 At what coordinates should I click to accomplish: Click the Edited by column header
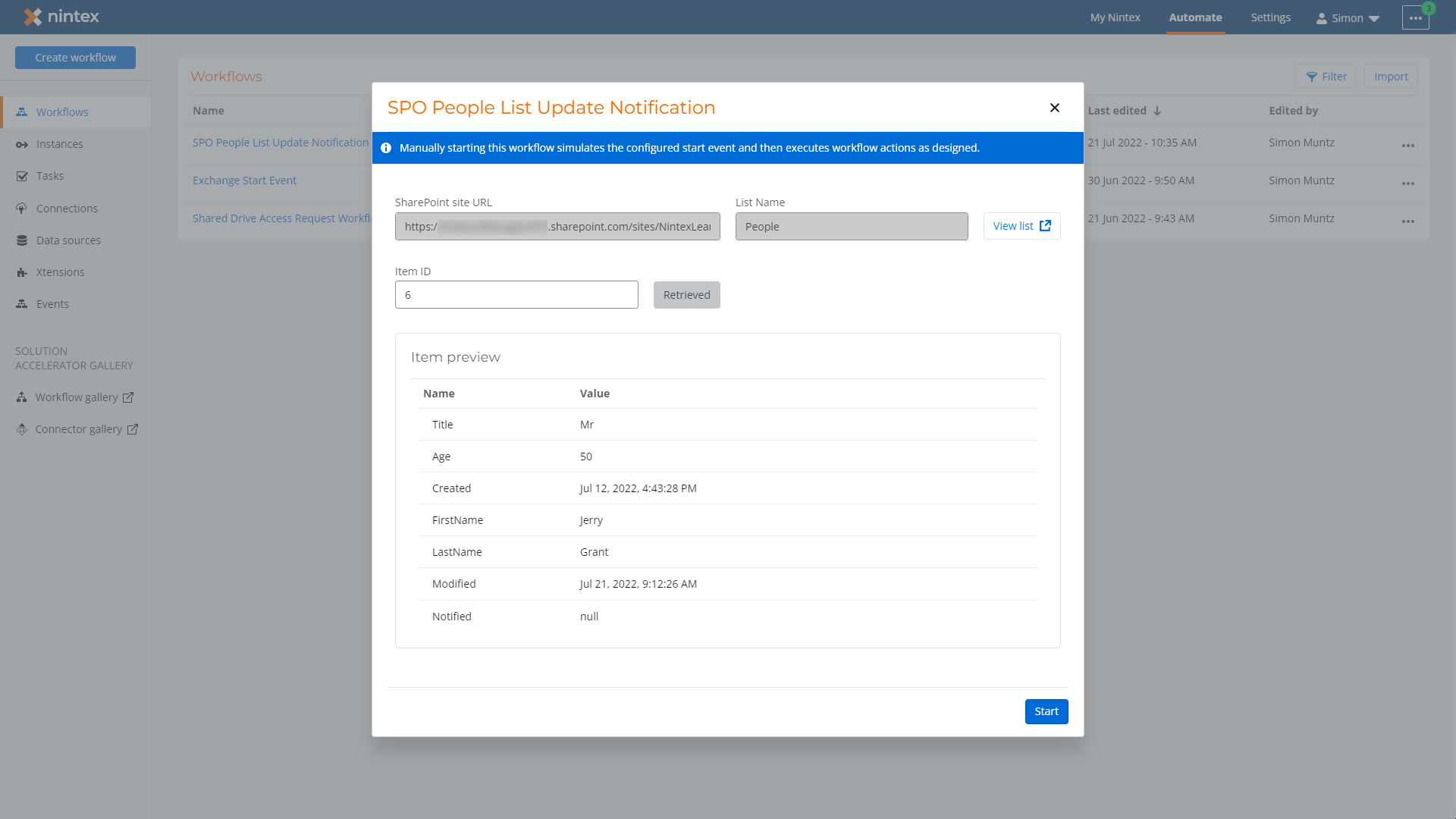1293,111
